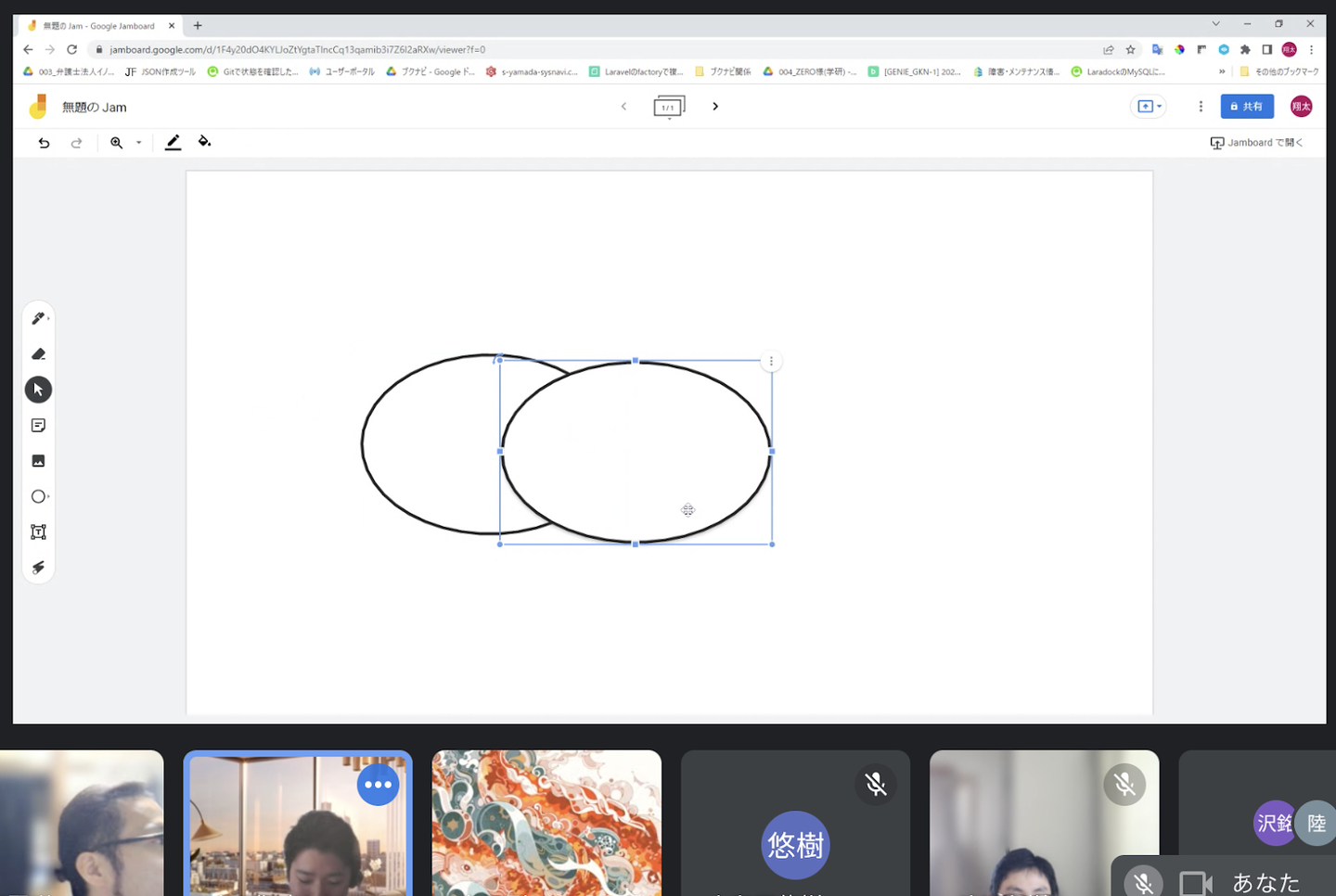The width and height of the screenshot is (1336, 896).
Task: Select the 無題の Jam - Google Jamboard tab
Action: [100, 26]
